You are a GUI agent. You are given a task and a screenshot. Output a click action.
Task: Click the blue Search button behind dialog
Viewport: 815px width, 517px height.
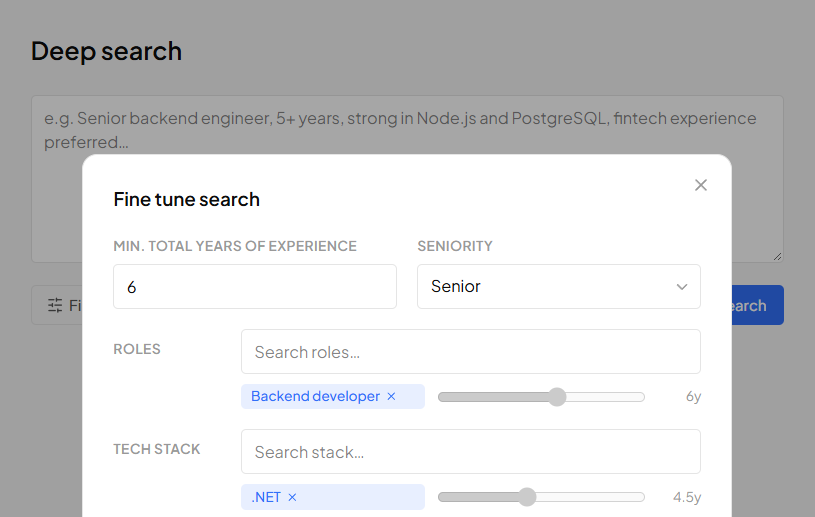(757, 305)
